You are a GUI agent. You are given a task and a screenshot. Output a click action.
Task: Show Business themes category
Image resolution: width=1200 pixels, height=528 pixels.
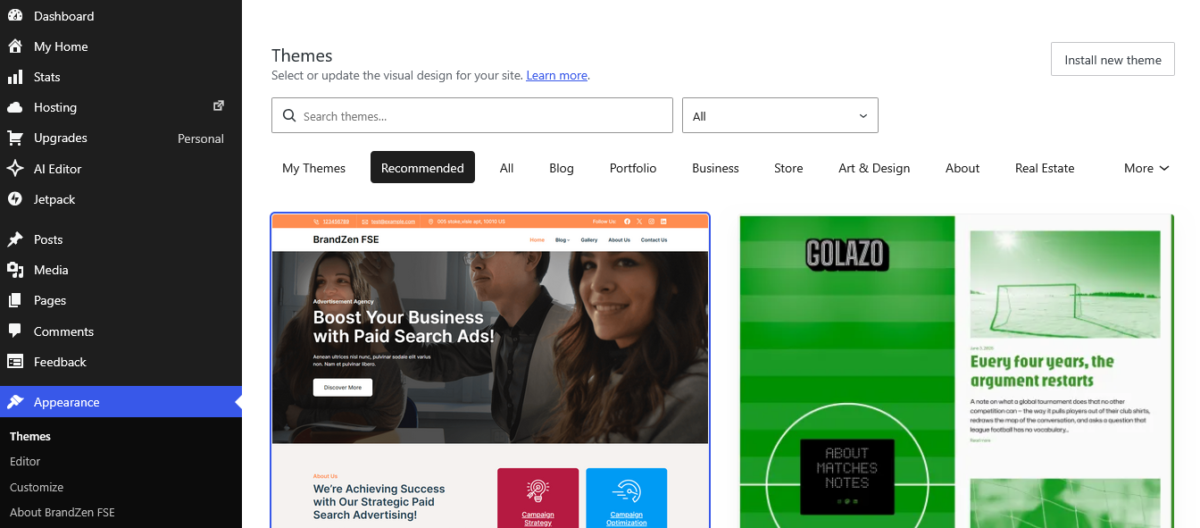[x=715, y=168]
